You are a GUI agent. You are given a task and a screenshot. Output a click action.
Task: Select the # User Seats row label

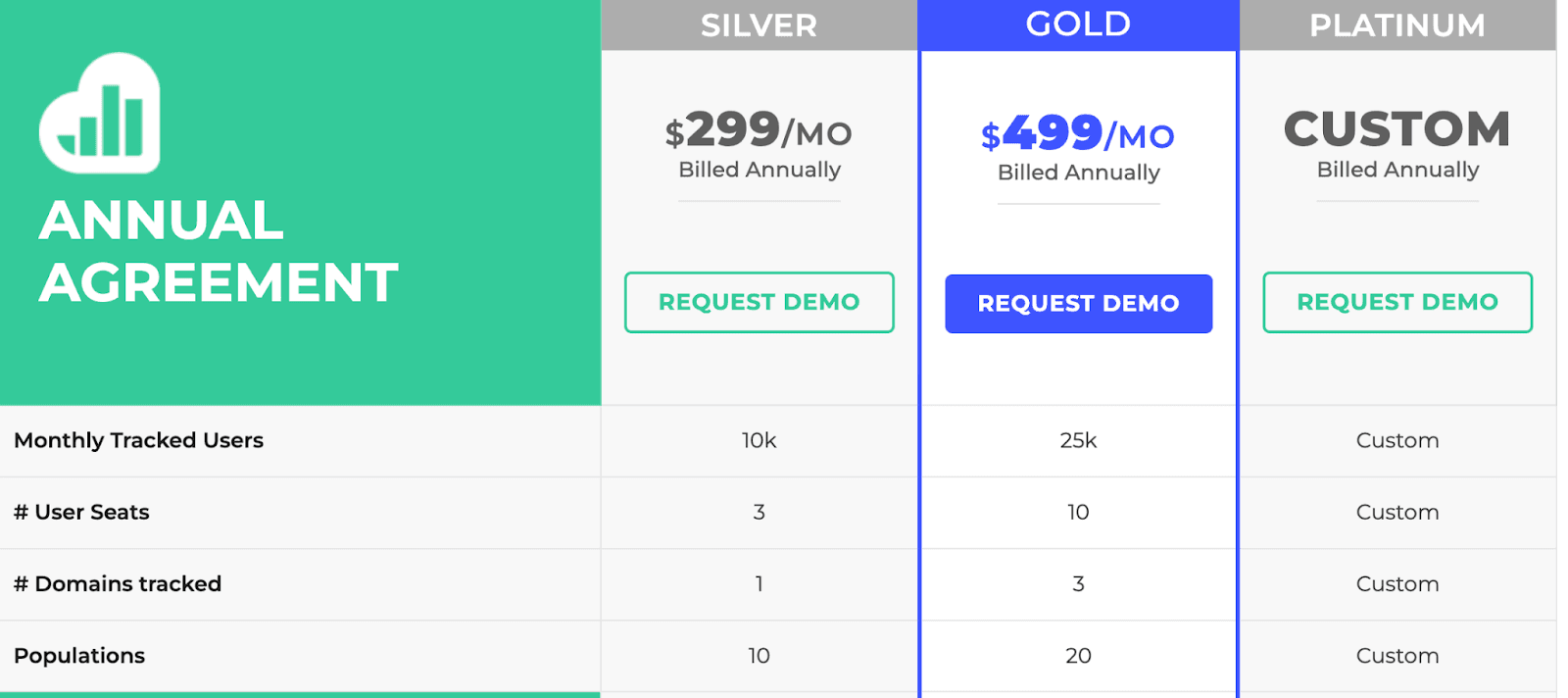(81, 512)
